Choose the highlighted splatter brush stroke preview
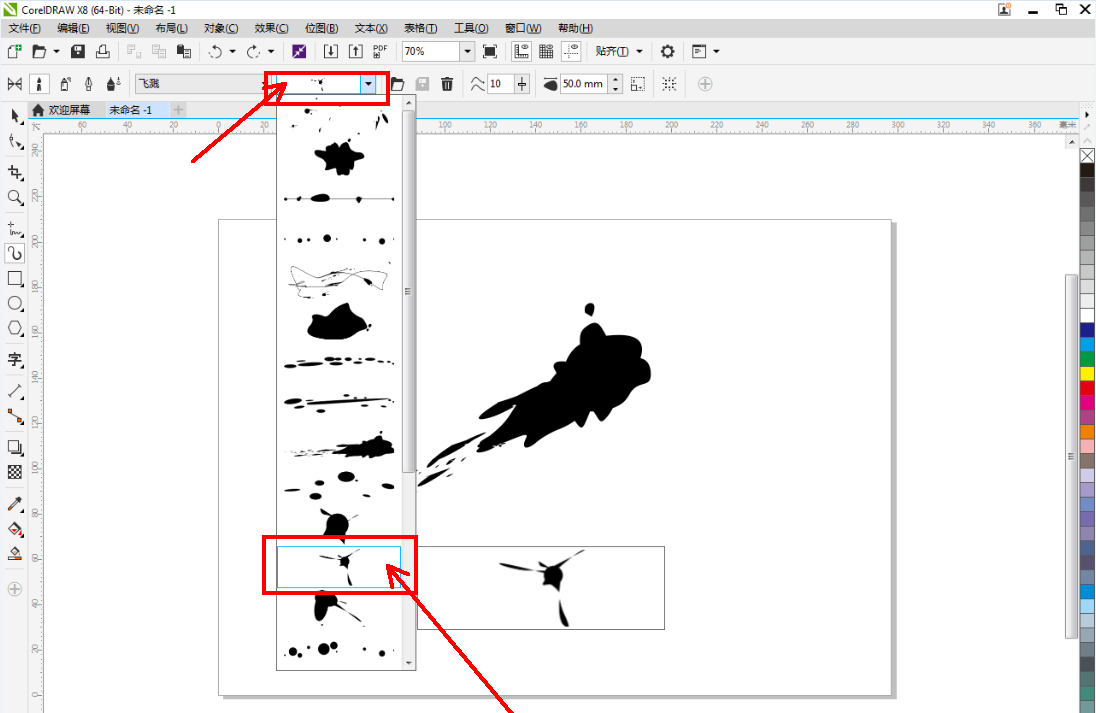 [x=339, y=567]
